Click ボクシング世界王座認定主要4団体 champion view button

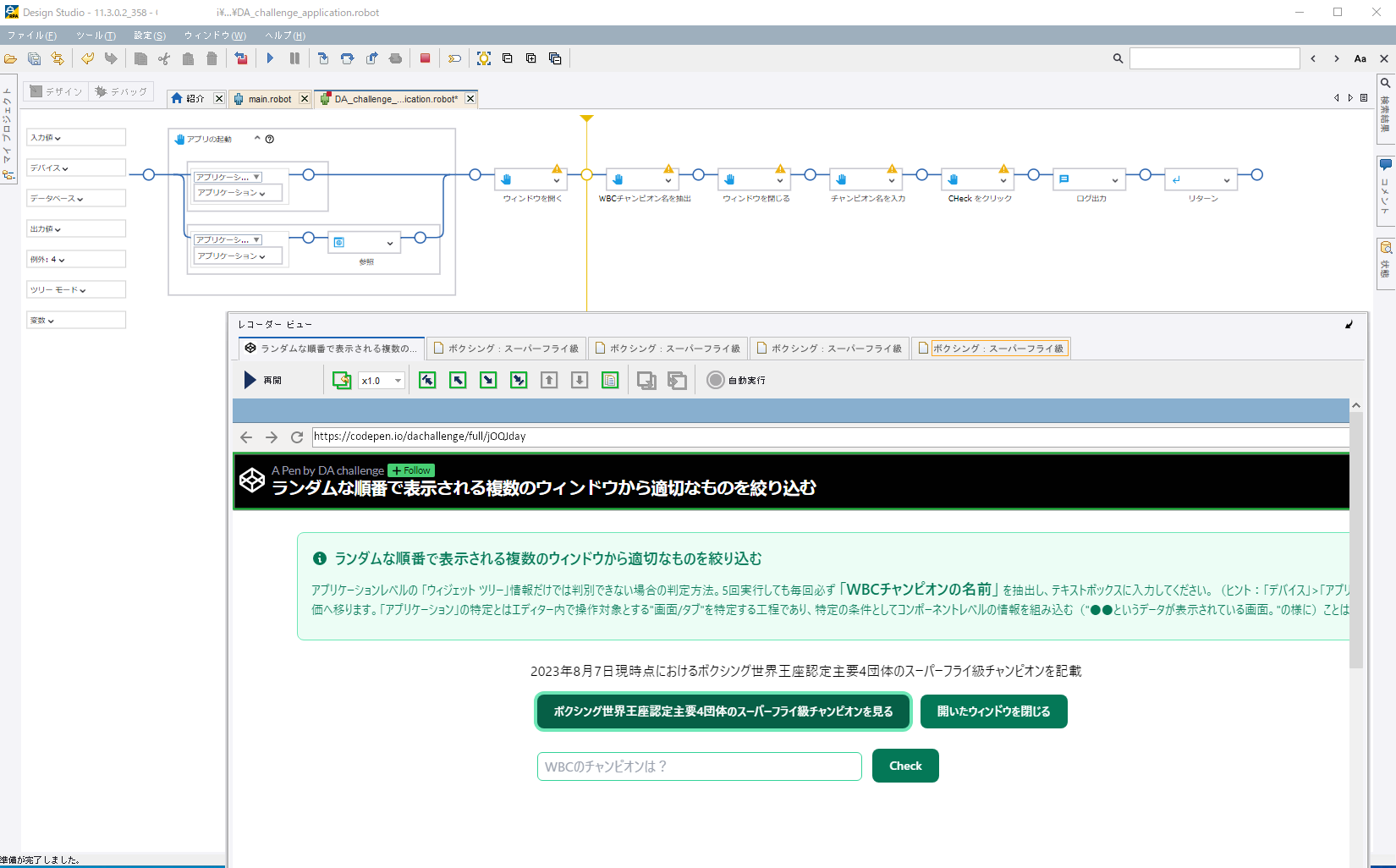pos(723,711)
